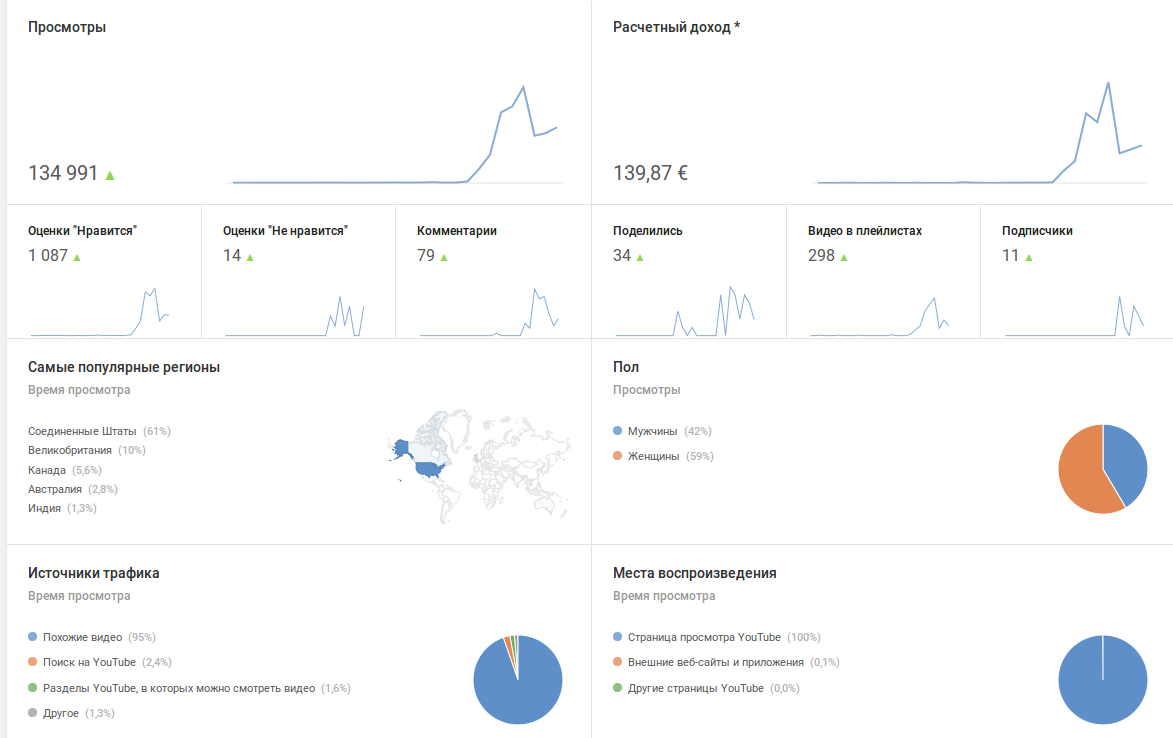Click the world map of top regions
1173x738 pixels.
coord(478,464)
